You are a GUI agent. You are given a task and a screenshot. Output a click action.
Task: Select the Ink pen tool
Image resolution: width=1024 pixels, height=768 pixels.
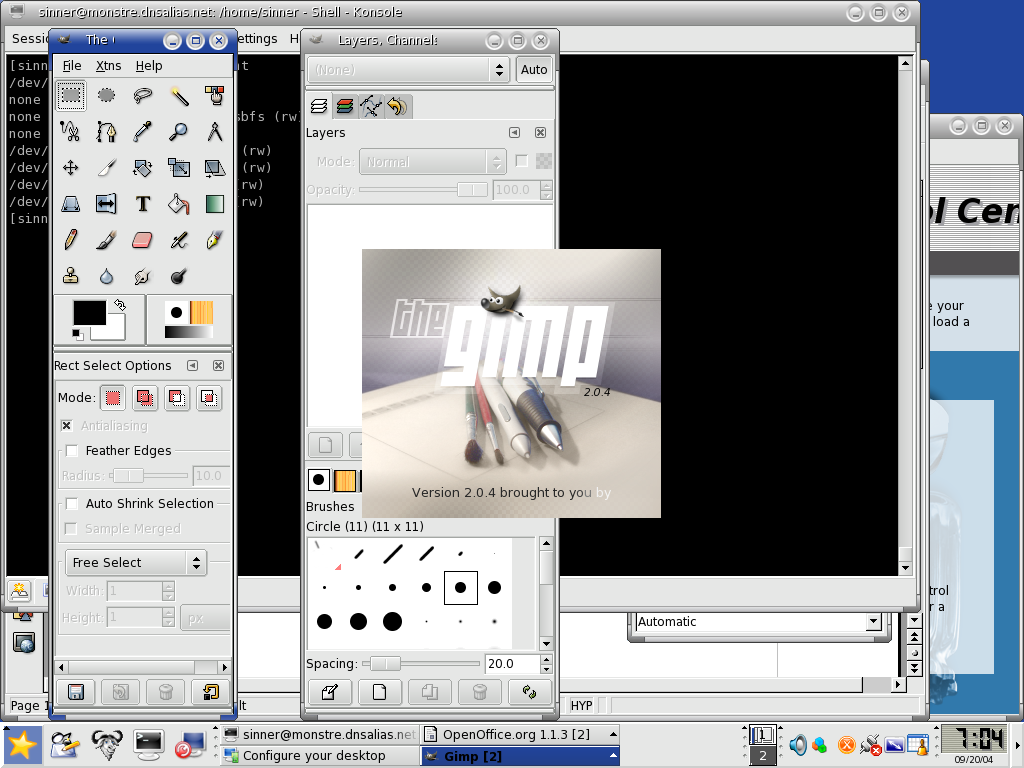click(x=214, y=240)
